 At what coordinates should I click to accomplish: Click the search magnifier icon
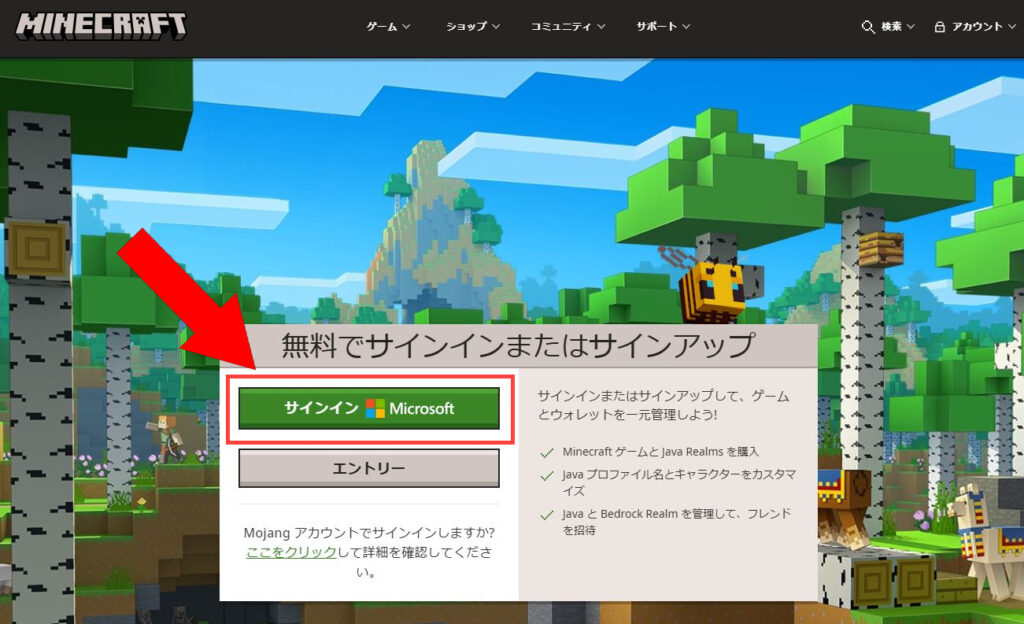point(867,27)
